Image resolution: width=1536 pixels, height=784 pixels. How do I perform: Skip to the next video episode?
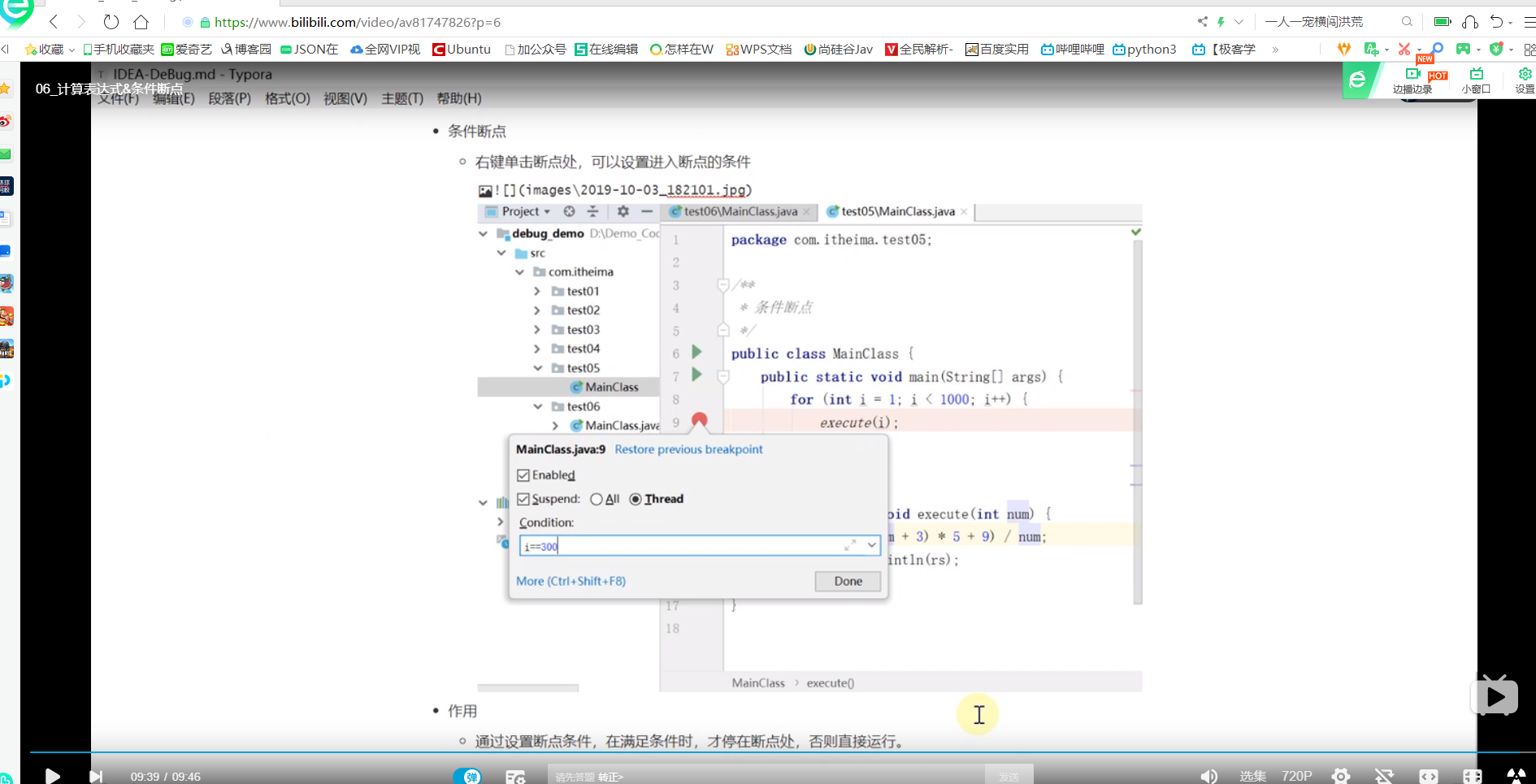(96, 776)
